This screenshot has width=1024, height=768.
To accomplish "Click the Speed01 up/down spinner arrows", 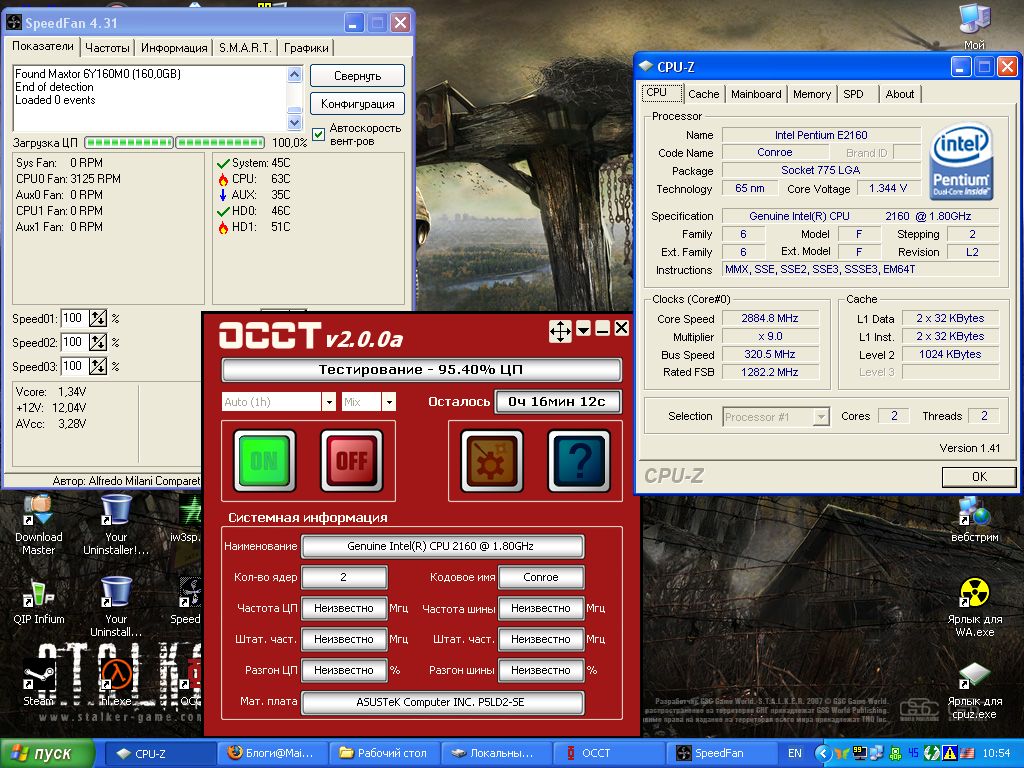I will point(98,318).
